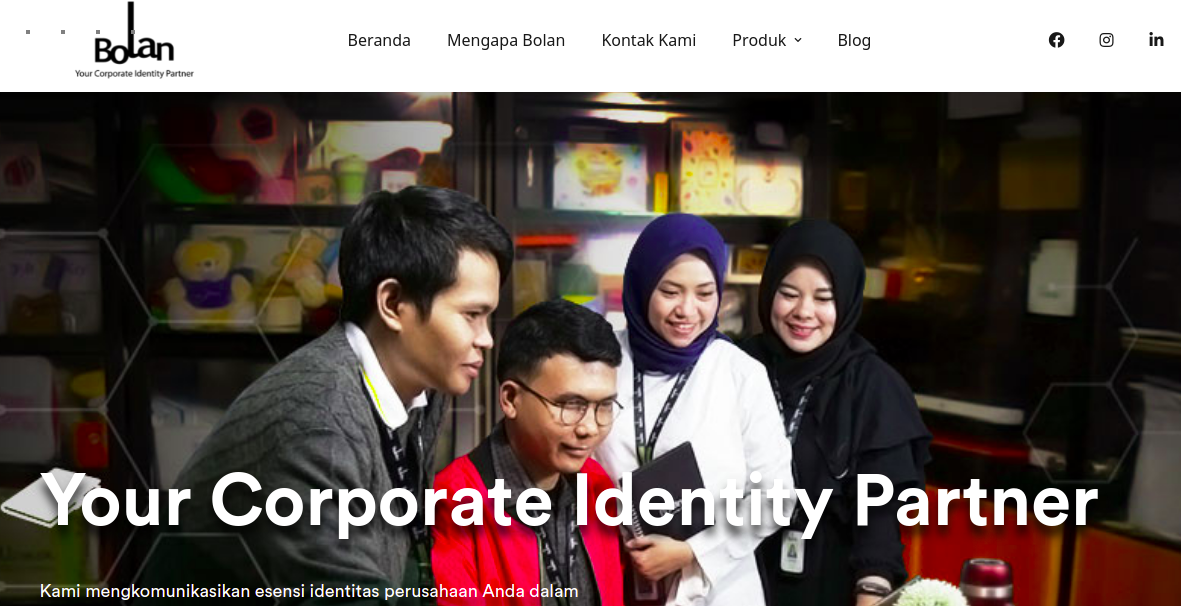Click the tagline text beneath the Bolan logo
Viewport: 1181px width, 606px height.
click(x=134, y=74)
